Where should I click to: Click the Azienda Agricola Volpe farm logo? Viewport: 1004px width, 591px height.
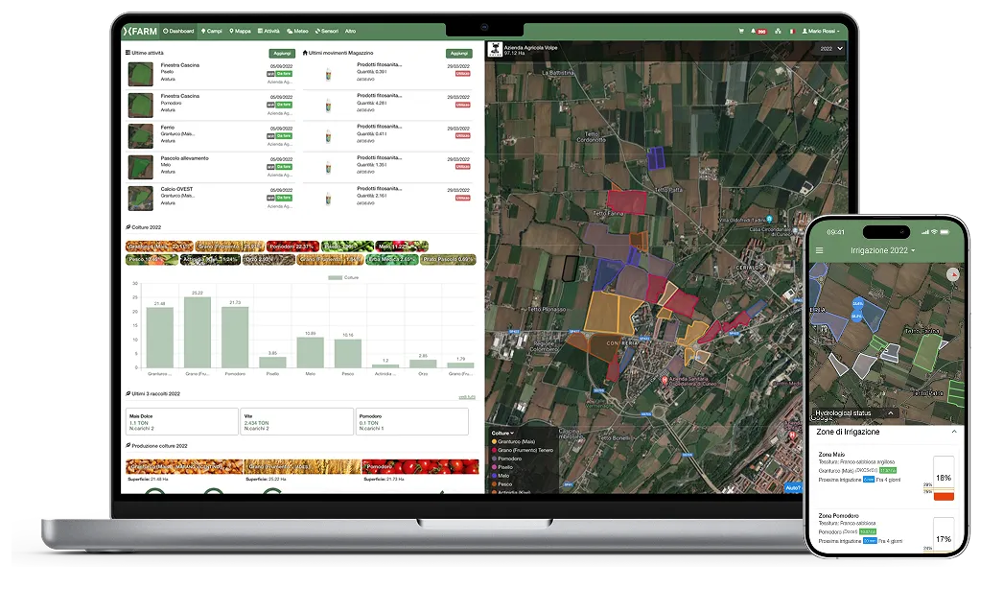click(494, 49)
